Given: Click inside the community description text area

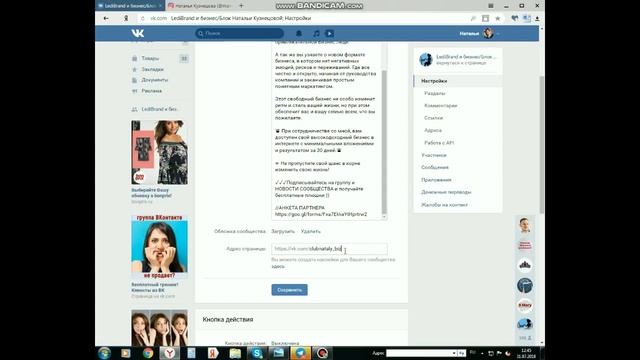Looking at the screenshot, I should pos(327,131).
